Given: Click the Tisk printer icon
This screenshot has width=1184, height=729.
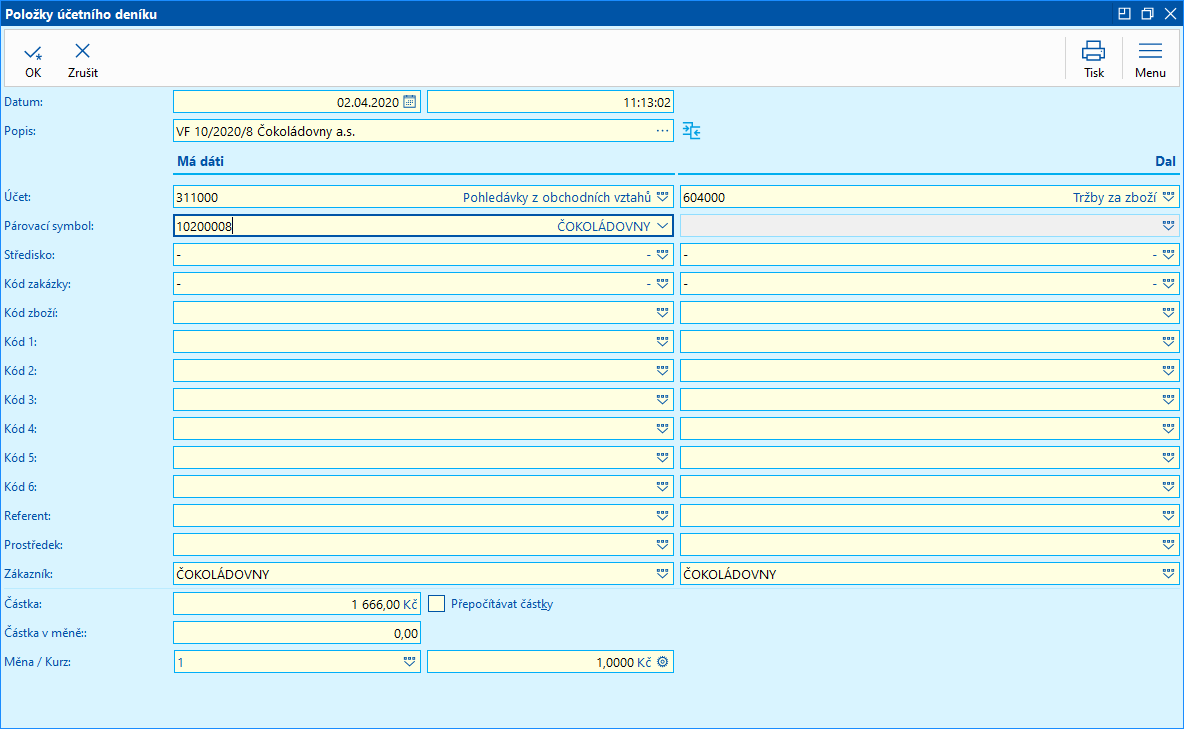Looking at the screenshot, I should (x=1094, y=52).
